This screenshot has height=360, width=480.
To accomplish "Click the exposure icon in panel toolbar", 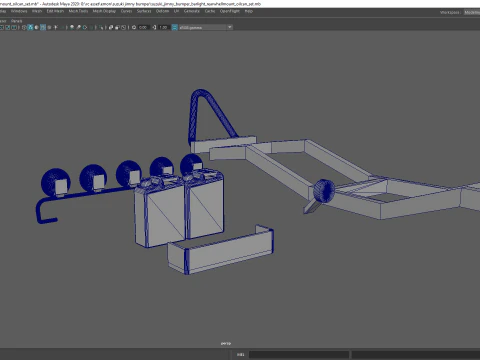I will click(x=134, y=27).
